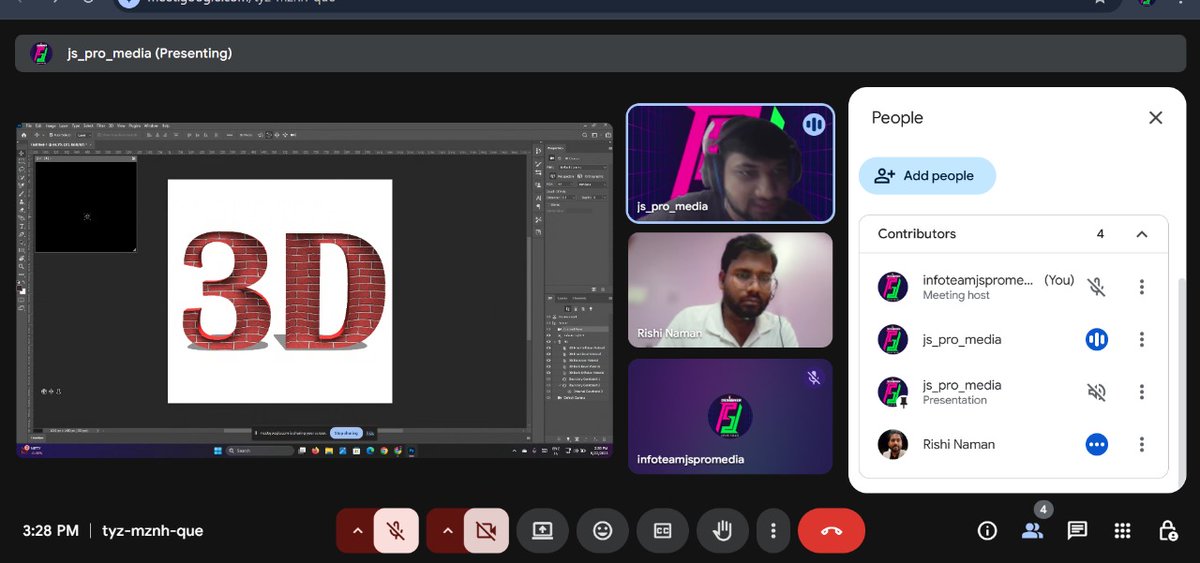
Task: Turn on the camera in the bottom bar
Action: 487,531
